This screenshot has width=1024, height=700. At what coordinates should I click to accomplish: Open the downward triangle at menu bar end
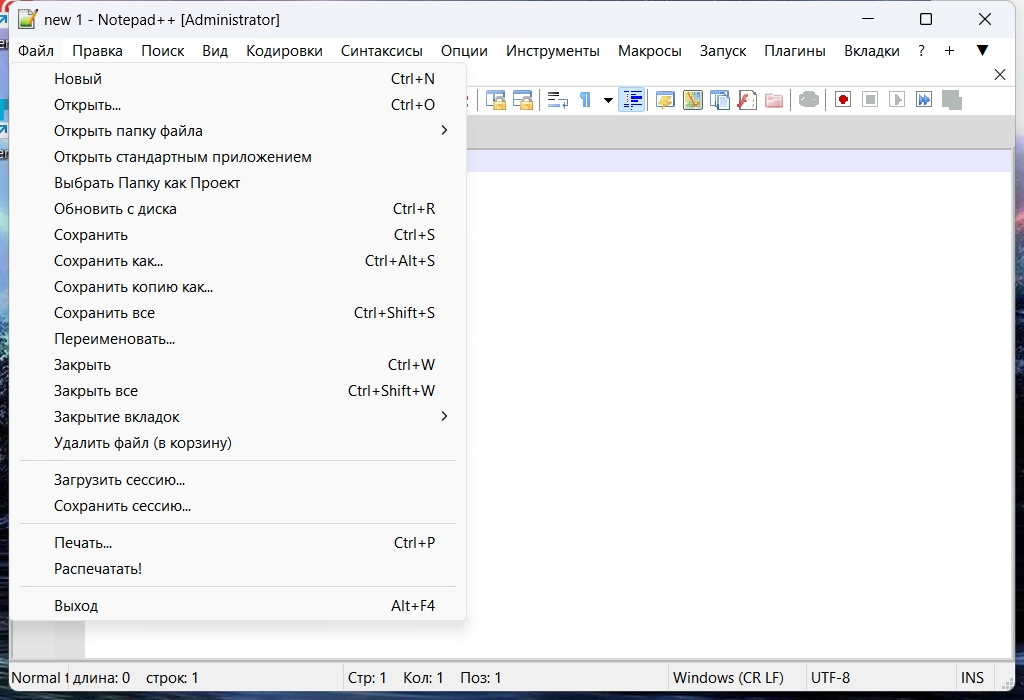pos(982,50)
